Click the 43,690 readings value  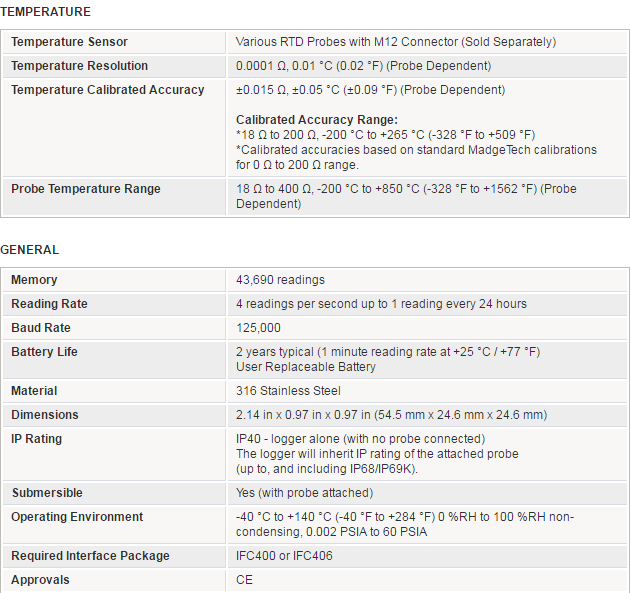coord(280,280)
